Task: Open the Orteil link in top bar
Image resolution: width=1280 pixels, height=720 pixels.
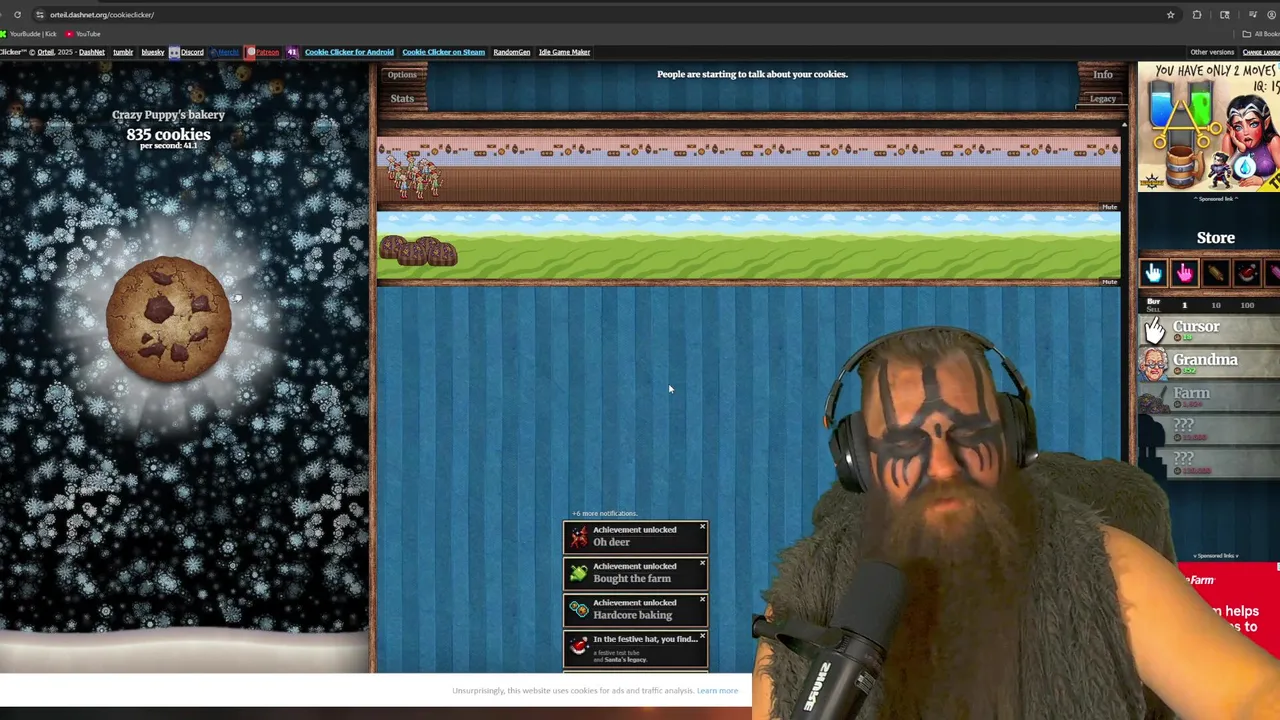Action: [x=46, y=52]
